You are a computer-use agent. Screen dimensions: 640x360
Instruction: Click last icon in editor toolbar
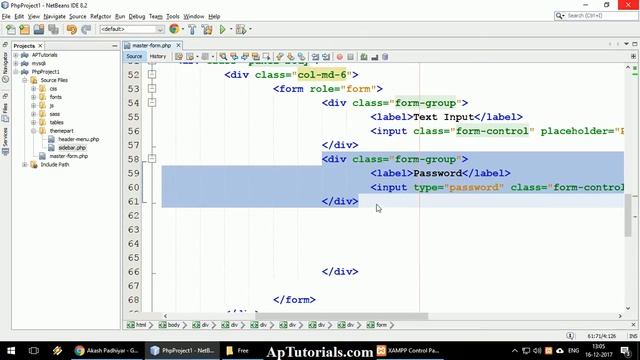point(385,57)
